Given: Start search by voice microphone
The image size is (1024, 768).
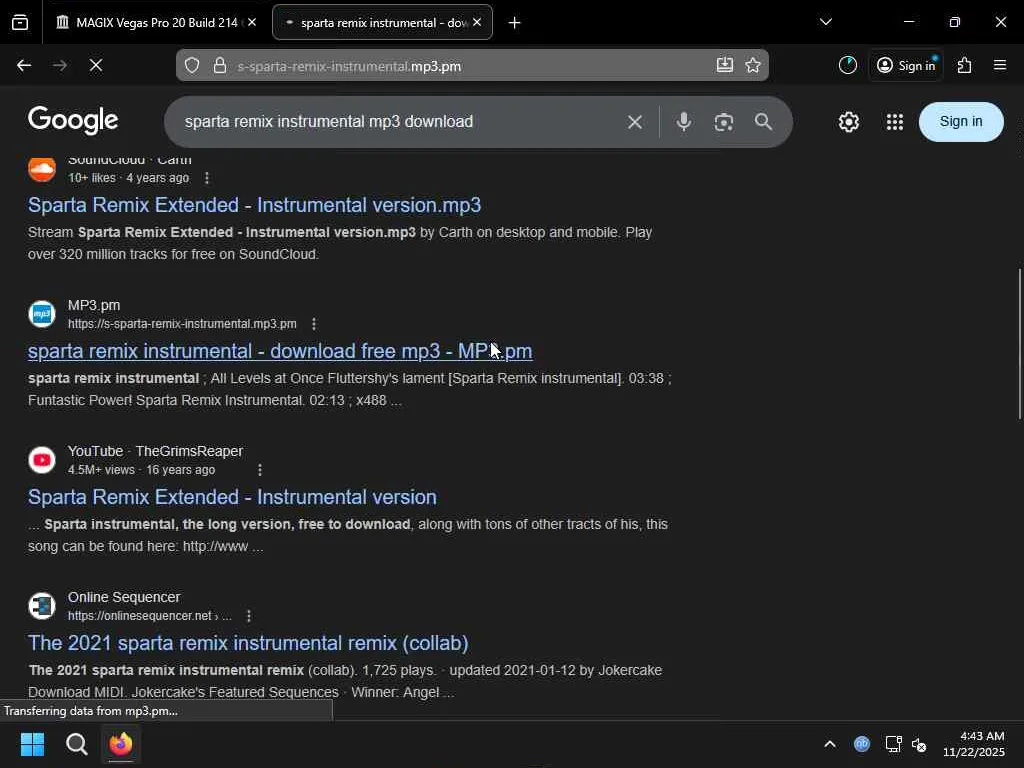Looking at the screenshot, I should (x=684, y=122).
